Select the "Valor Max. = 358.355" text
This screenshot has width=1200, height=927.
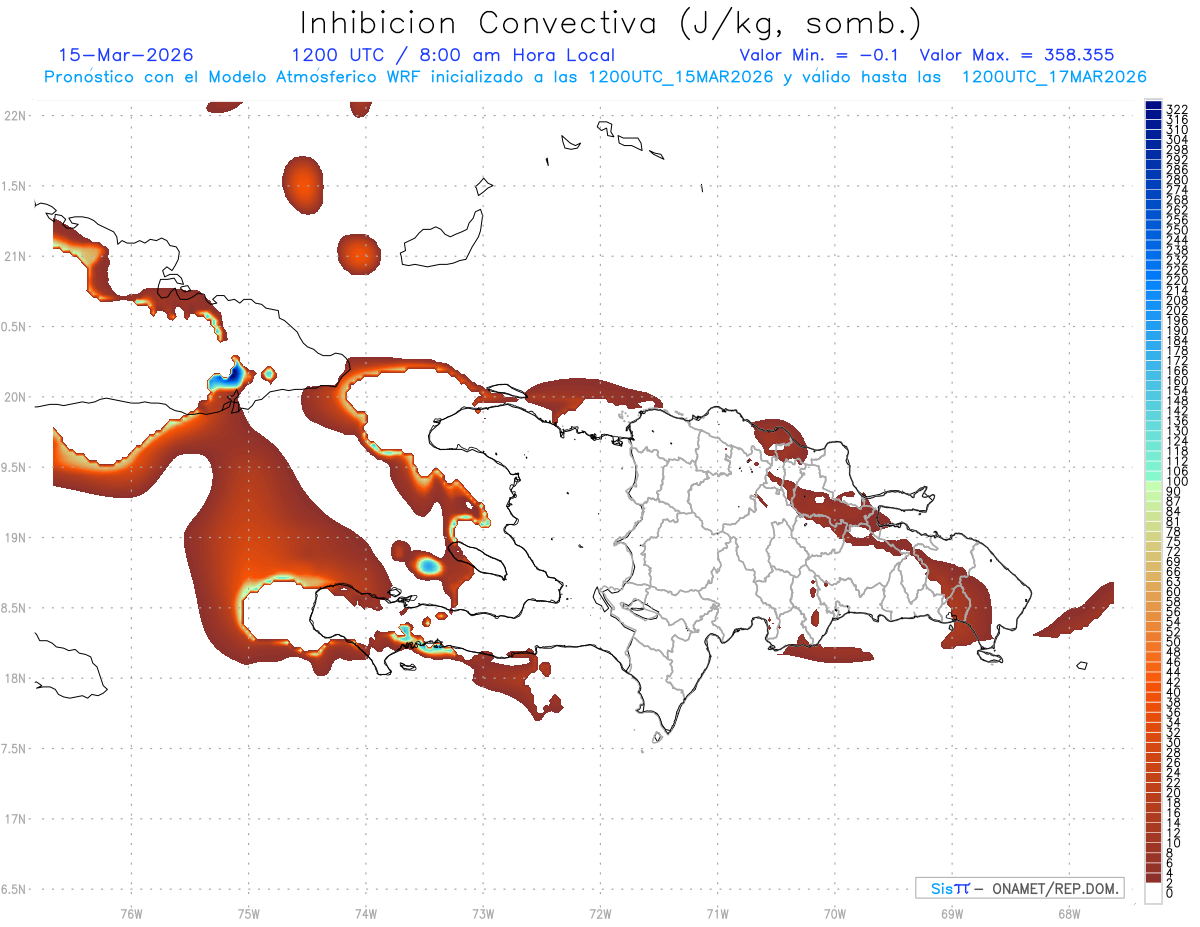(x=1016, y=55)
